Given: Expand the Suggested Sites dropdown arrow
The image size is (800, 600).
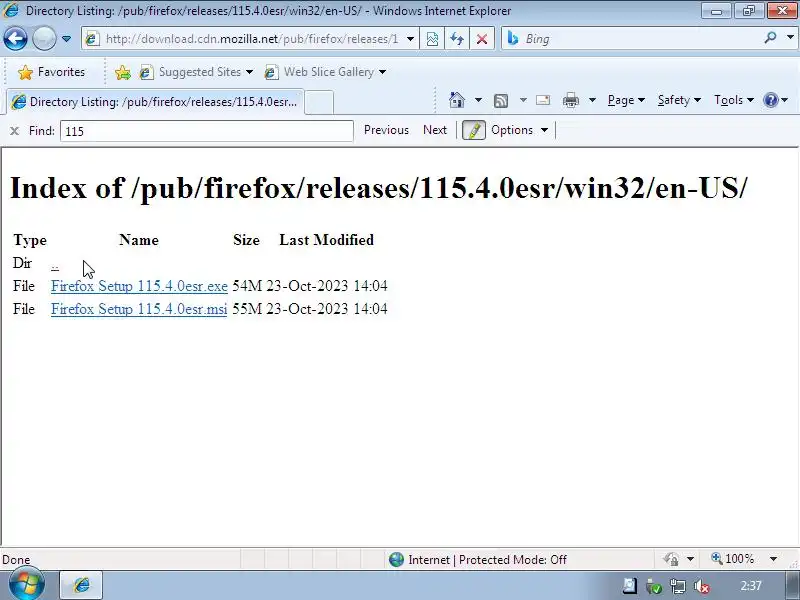Looking at the screenshot, I should click(x=249, y=72).
